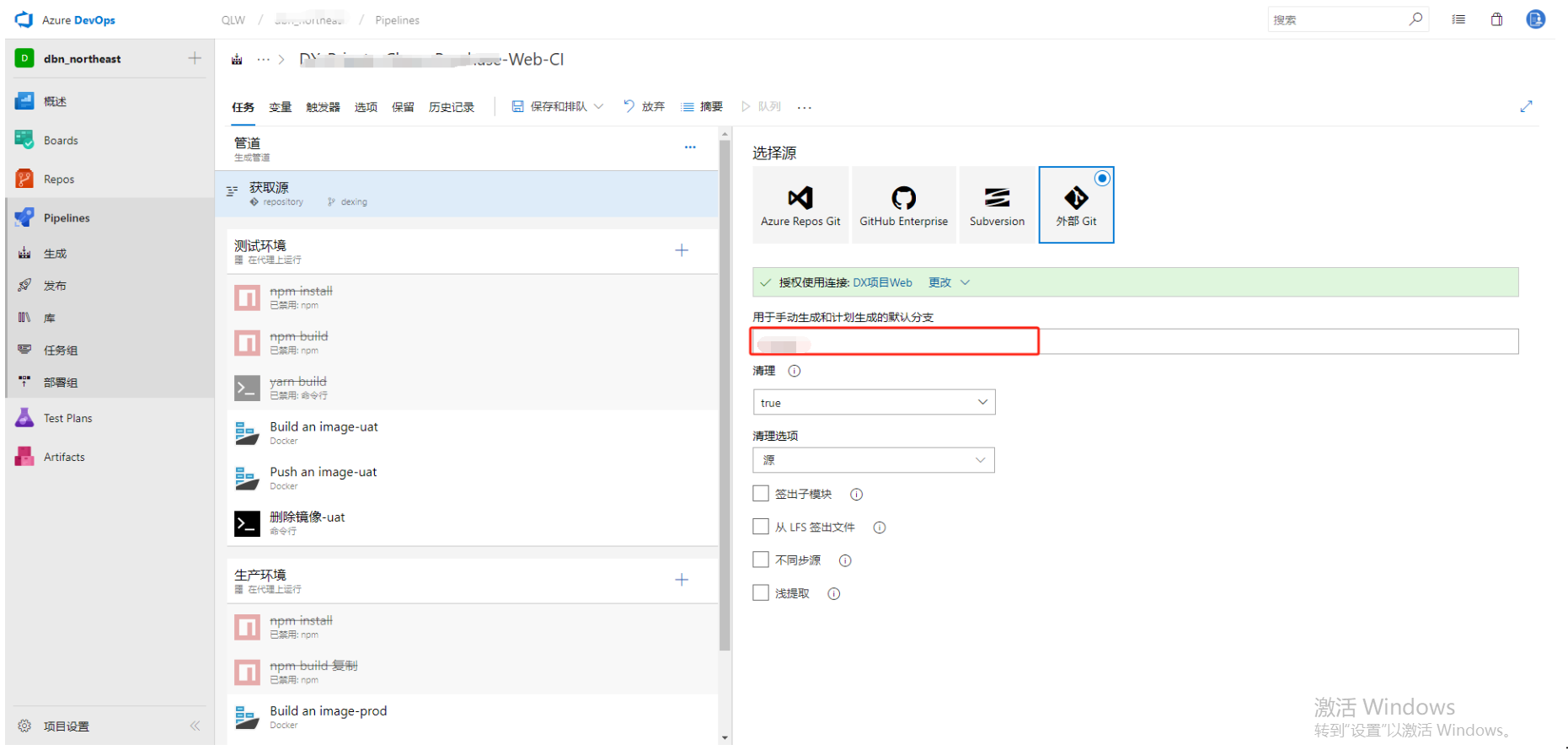Open the user profile avatar
This screenshot has height=750, width=1568.
[x=1536, y=19]
